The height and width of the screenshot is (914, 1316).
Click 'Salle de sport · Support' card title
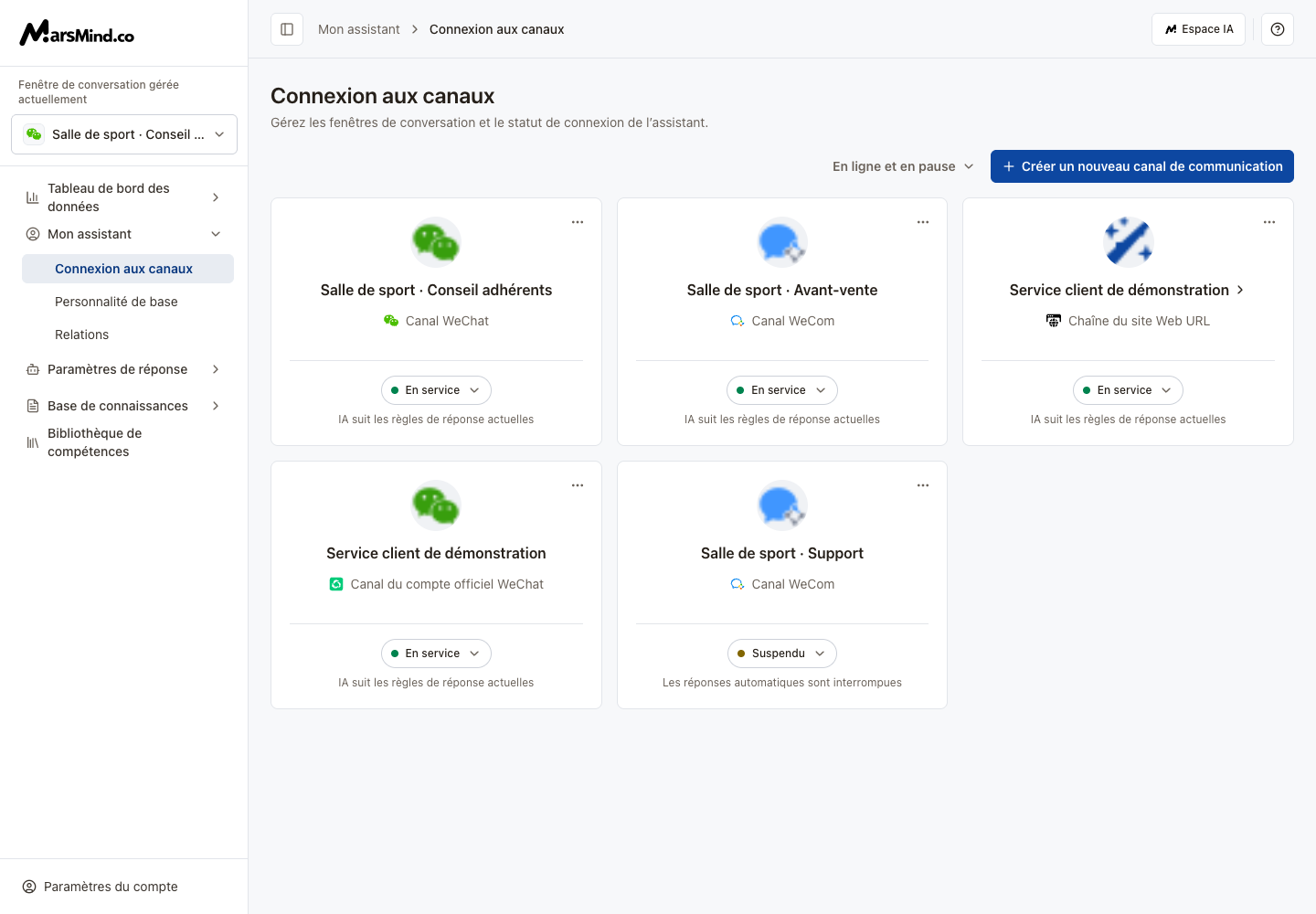[x=782, y=553]
